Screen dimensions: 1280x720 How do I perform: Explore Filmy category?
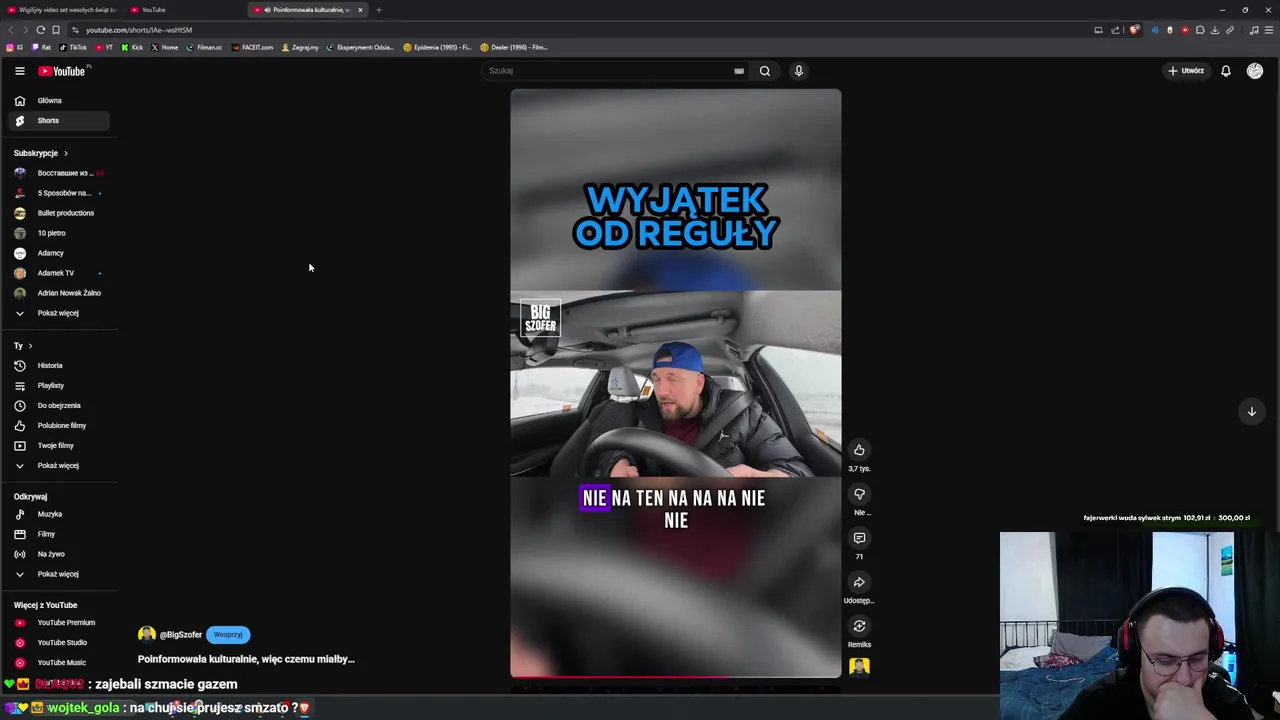click(x=59, y=534)
